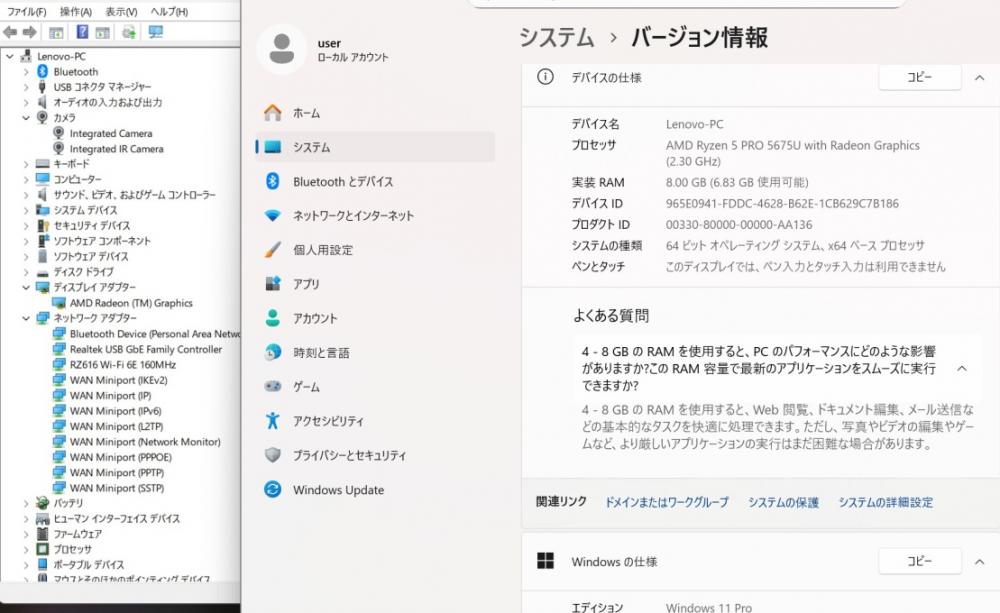Expand the キーボード category
This screenshot has height=613, width=1000.
[x=26, y=164]
